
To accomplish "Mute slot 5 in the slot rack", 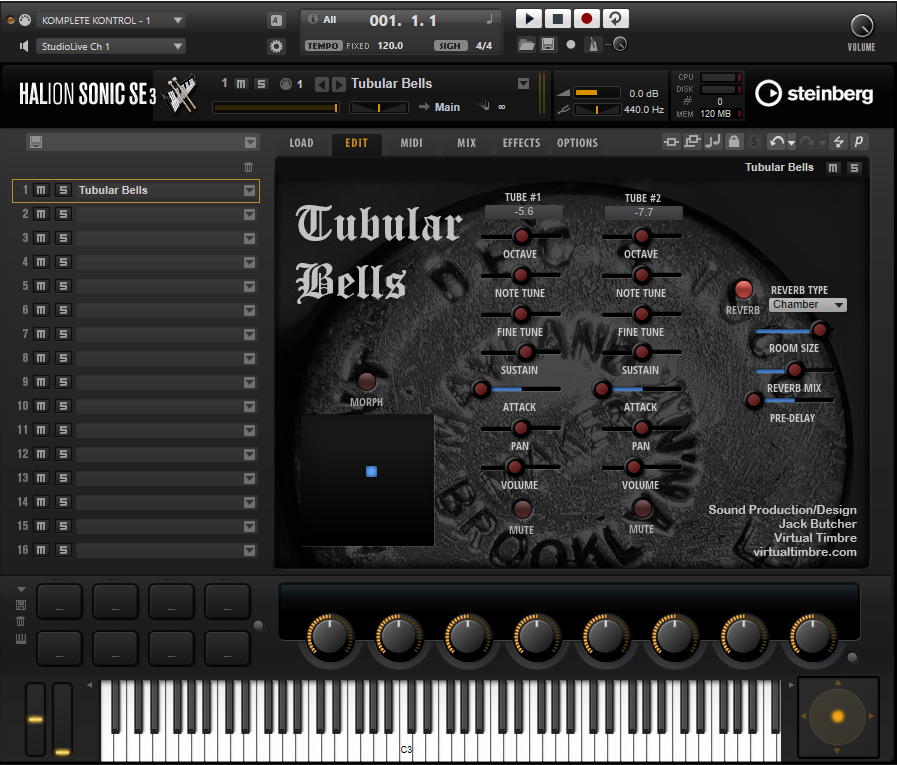I will pyautogui.click(x=41, y=286).
